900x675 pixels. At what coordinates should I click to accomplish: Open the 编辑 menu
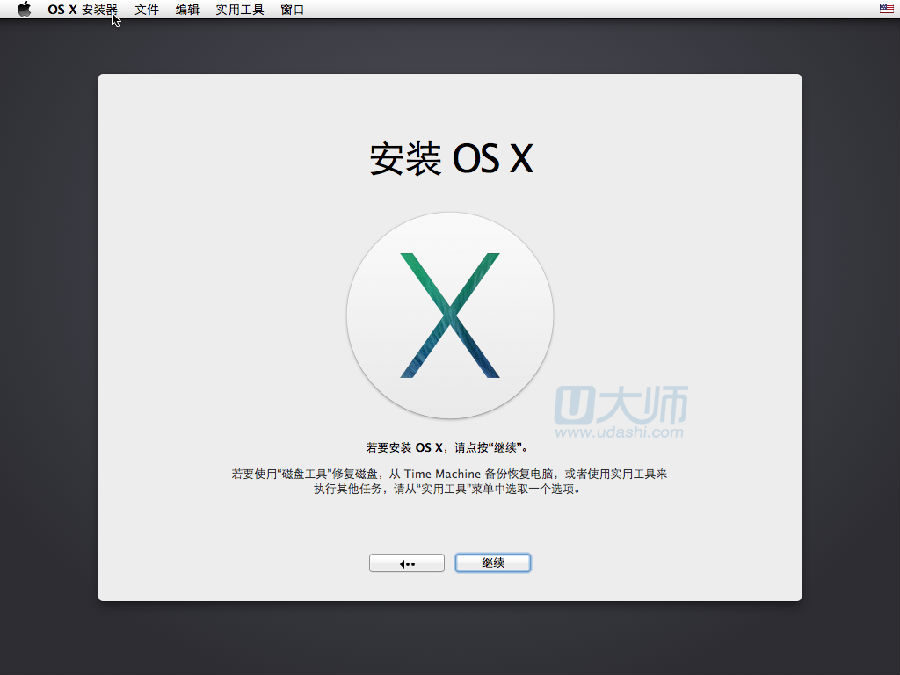pos(187,9)
